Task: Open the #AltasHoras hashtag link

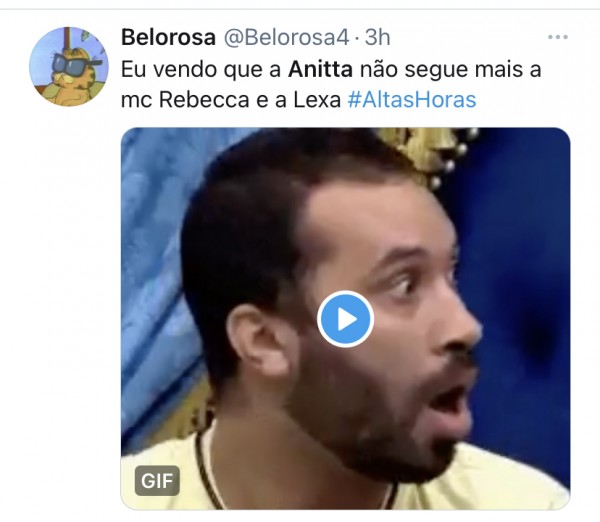Action: [x=412, y=100]
